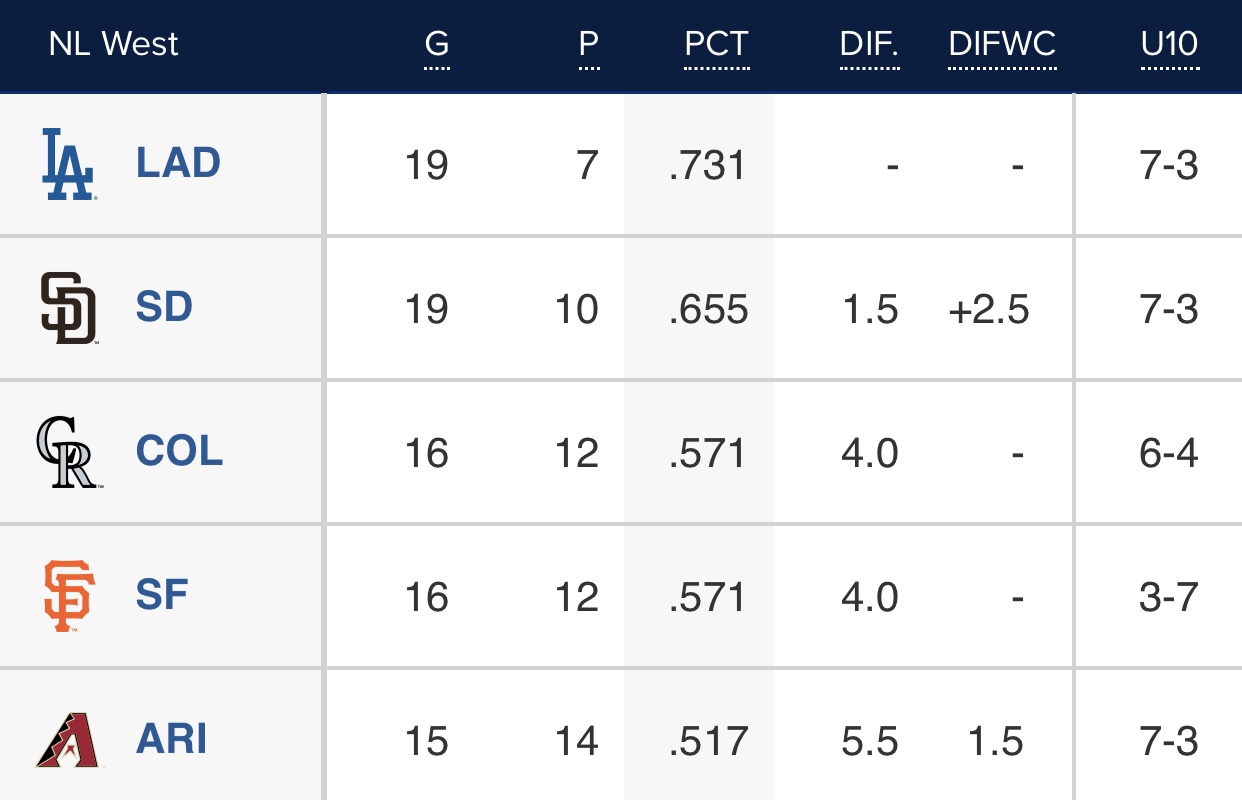Select the DIFWC column header
This screenshot has width=1242, height=800.
(1002, 45)
